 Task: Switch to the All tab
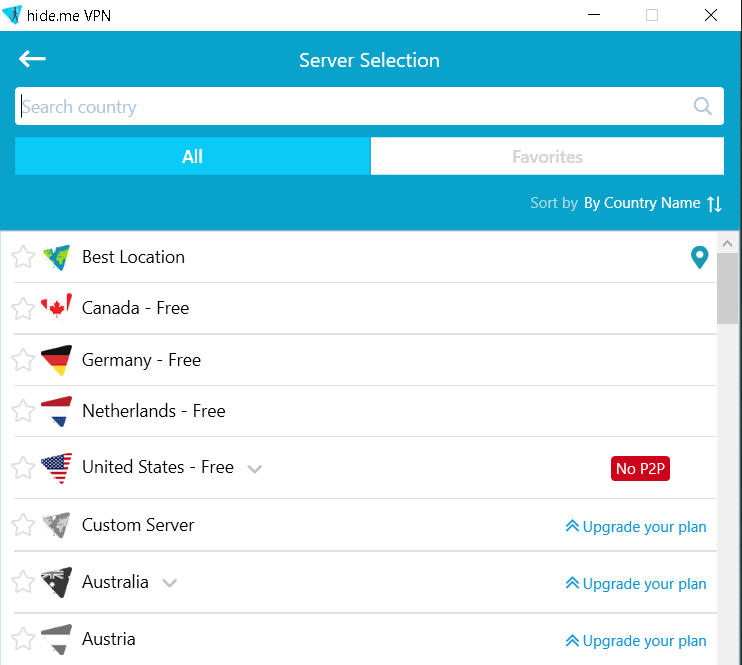click(x=193, y=156)
